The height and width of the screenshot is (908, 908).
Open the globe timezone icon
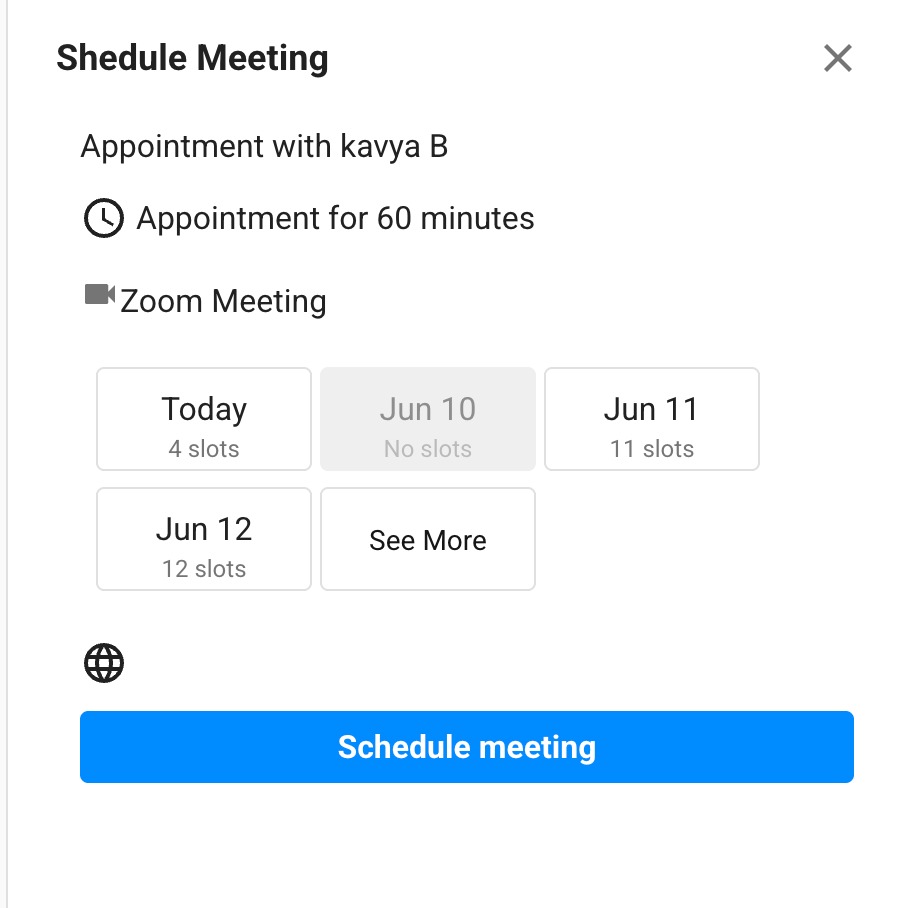[104, 663]
